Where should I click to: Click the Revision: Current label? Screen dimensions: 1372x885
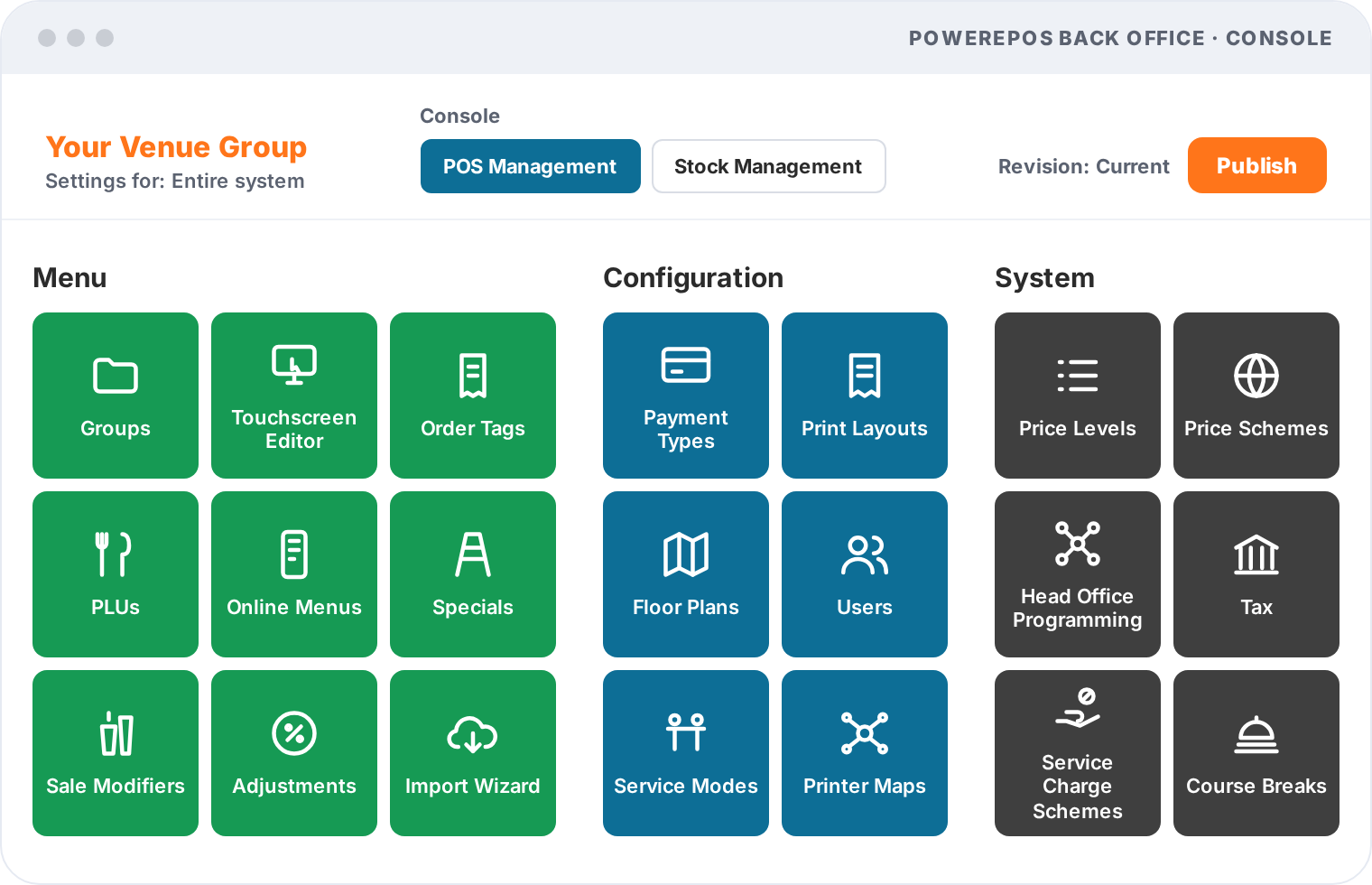coord(1083,167)
